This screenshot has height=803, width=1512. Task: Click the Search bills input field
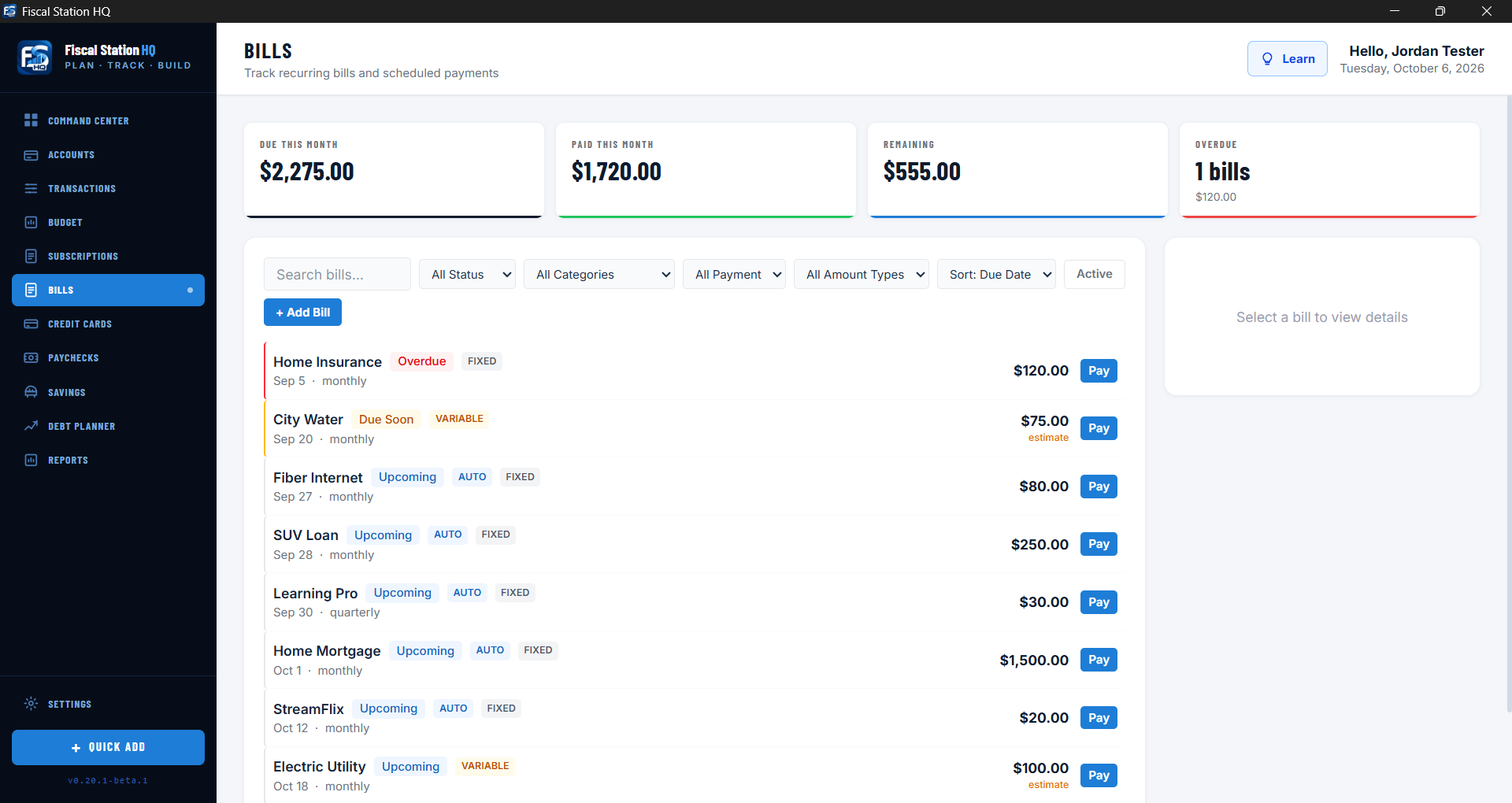coord(337,275)
